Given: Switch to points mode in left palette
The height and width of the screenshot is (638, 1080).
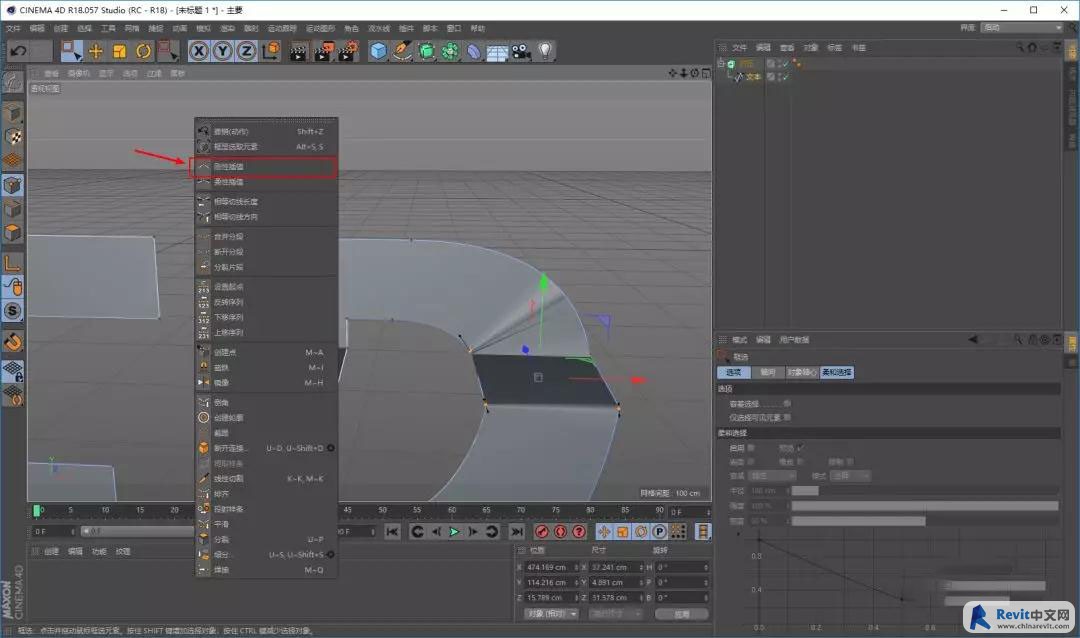Looking at the screenshot, I should pyautogui.click(x=13, y=185).
